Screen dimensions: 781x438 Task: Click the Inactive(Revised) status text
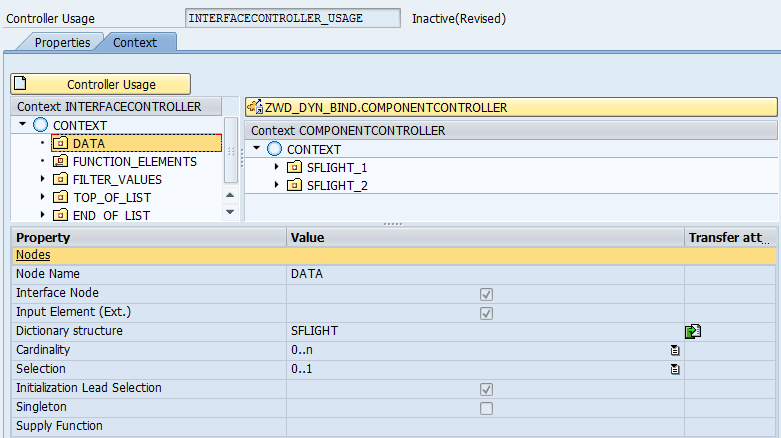459,18
